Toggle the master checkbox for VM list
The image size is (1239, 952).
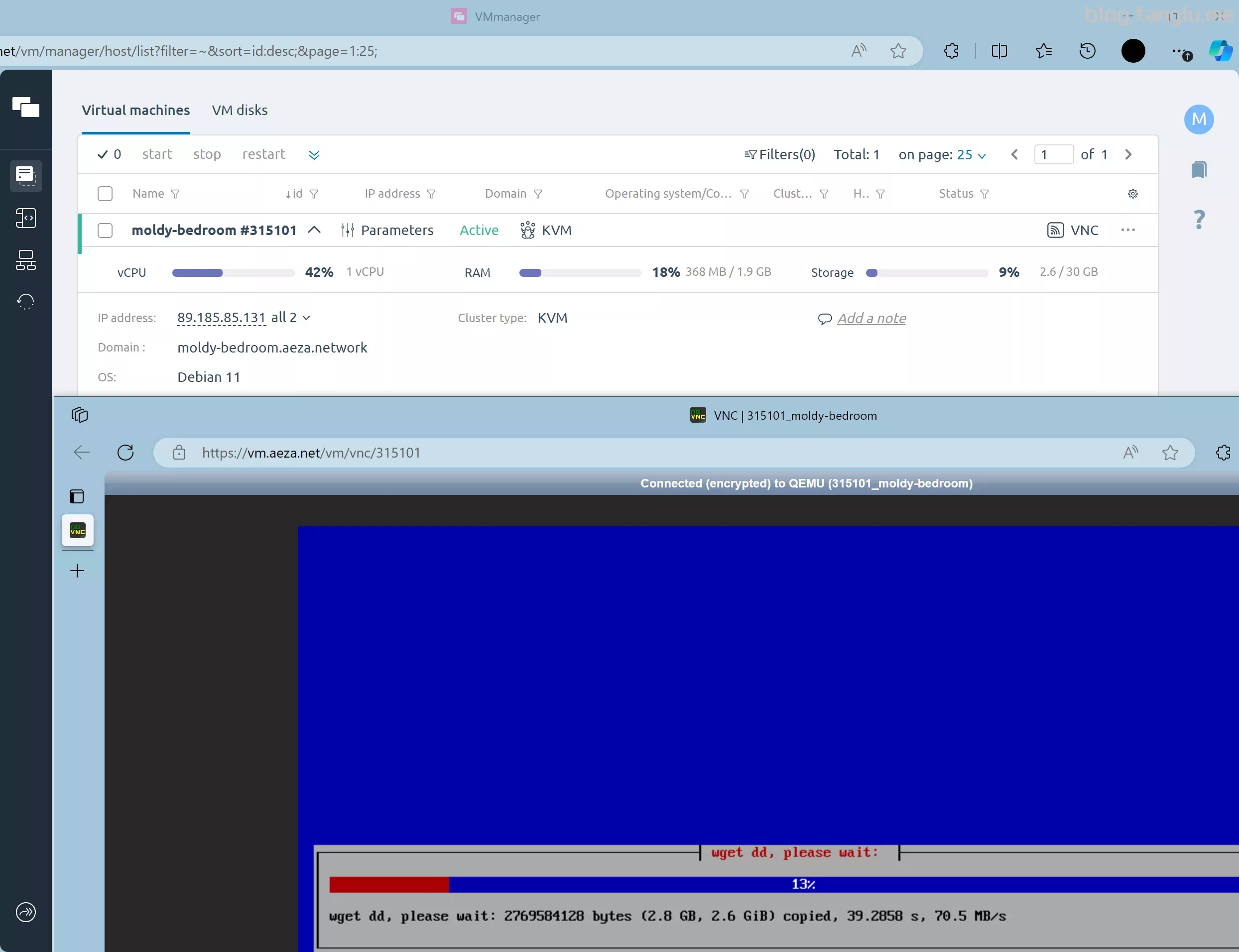pyautogui.click(x=105, y=193)
